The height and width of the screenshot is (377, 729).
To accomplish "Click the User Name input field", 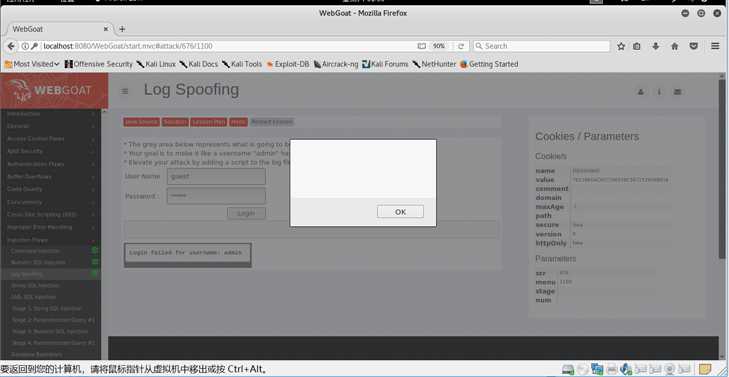I will click(216, 177).
